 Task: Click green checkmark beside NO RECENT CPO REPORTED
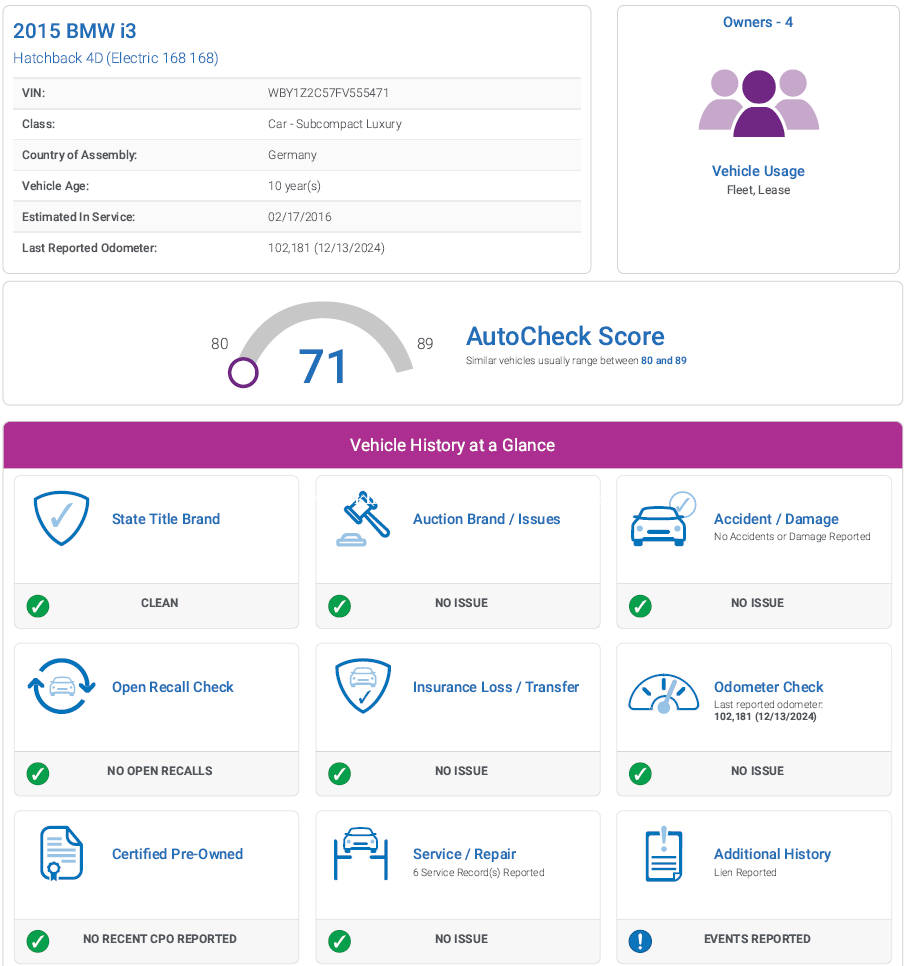(38, 941)
